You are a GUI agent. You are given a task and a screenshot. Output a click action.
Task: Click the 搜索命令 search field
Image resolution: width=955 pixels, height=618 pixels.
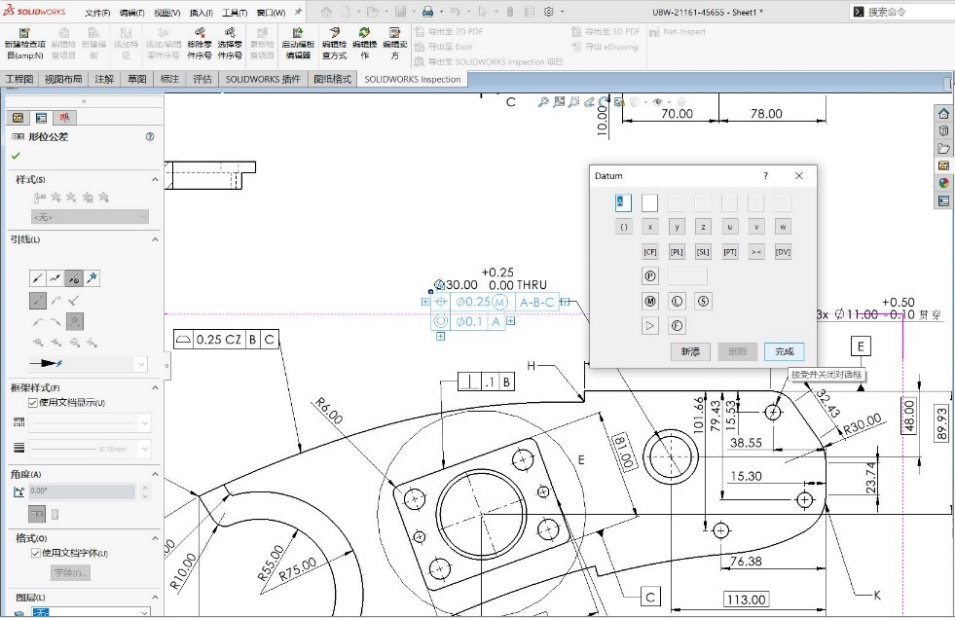pos(900,12)
